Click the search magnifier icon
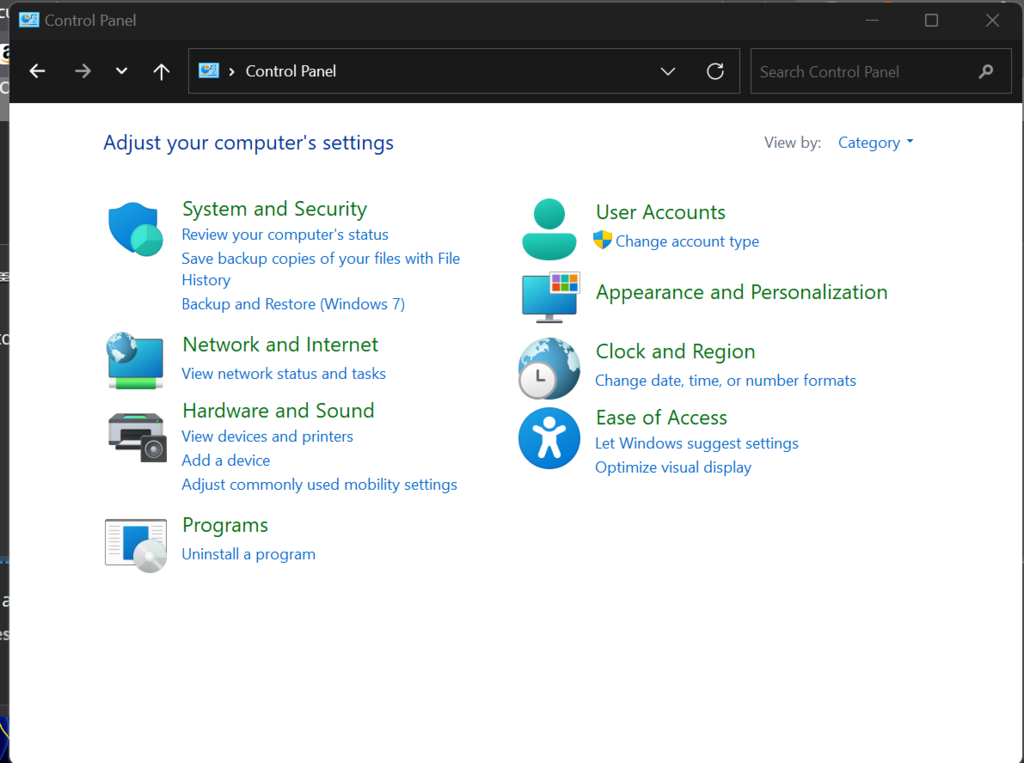 (x=986, y=71)
